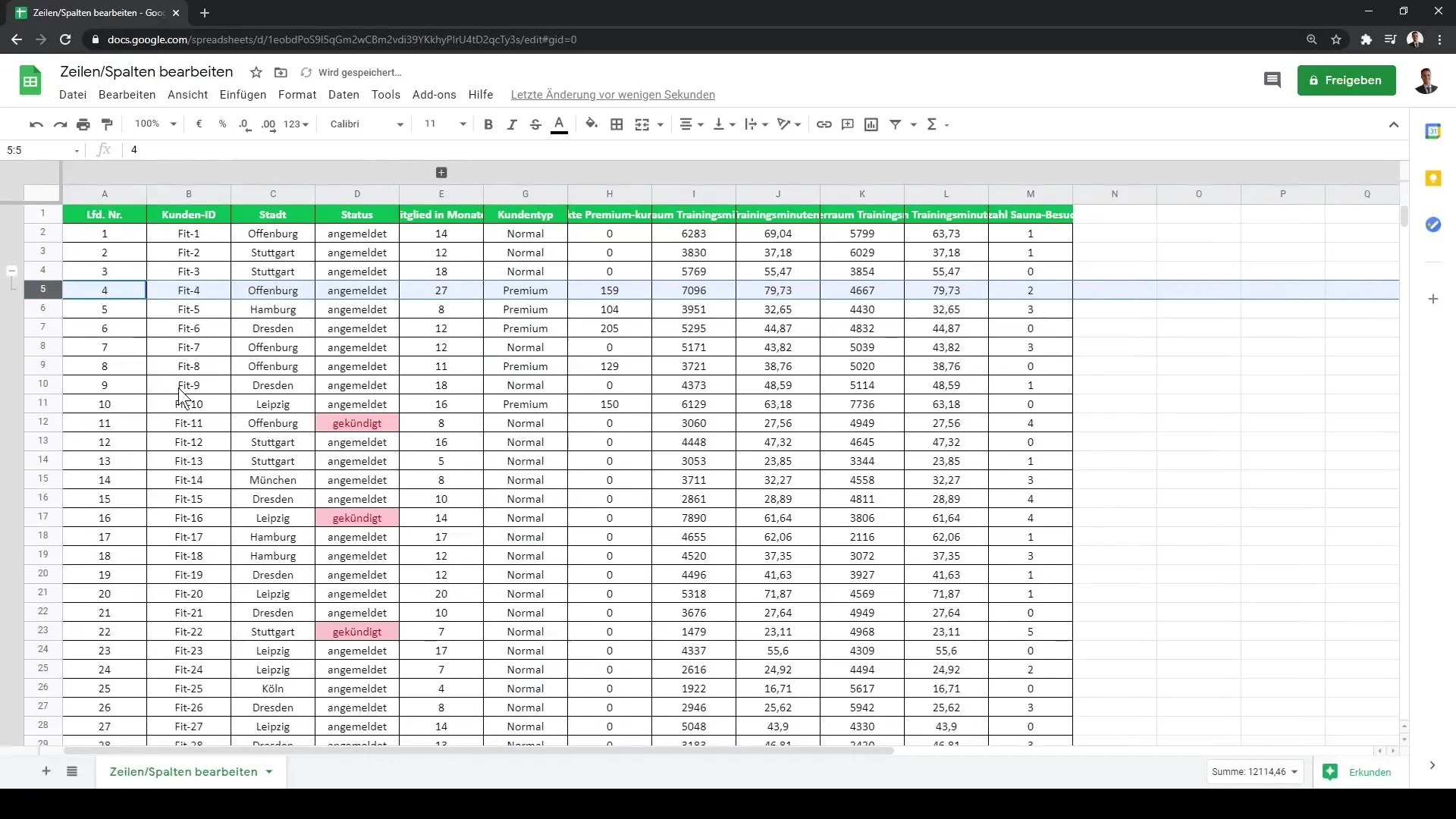The height and width of the screenshot is (819, 1456).
Task: Apply percent format with the % icon
Action: point(222,124)
